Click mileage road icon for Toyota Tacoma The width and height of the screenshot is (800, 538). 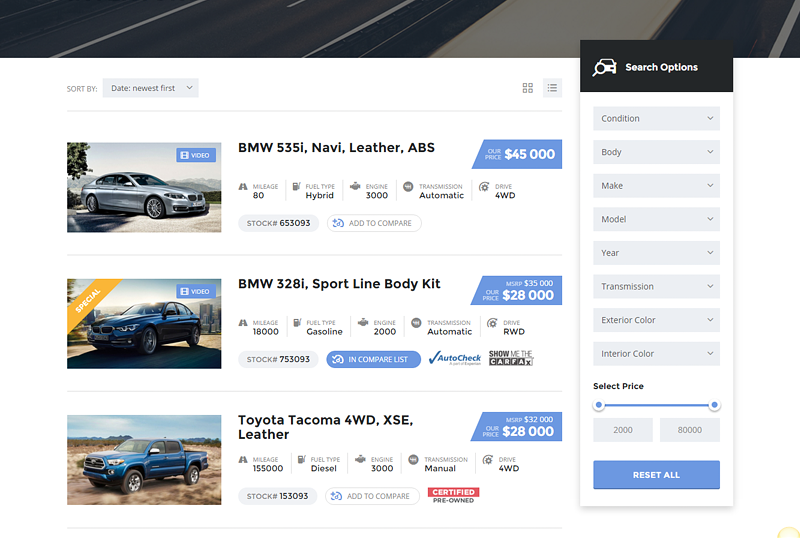point(243,460)
